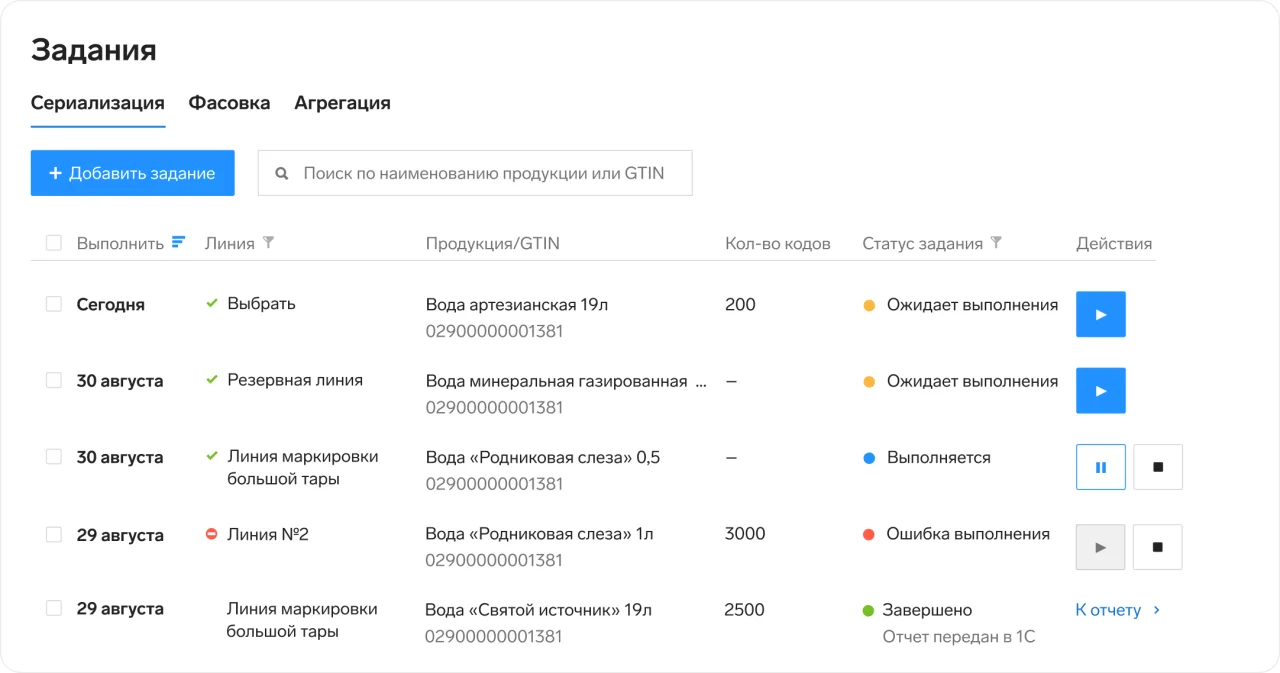Screen dimensions: 1280x673
Task: Switch to the Сериализация tab
Action: (98, 103)
